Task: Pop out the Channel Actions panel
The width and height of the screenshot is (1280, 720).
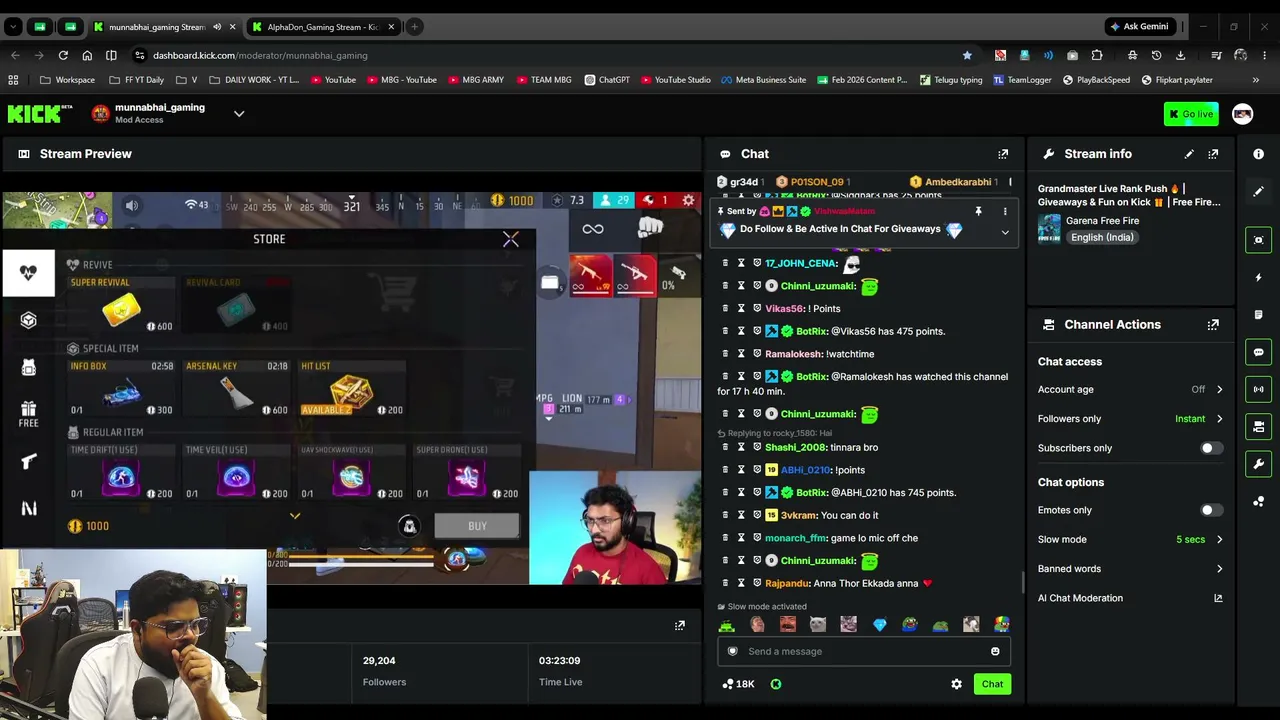Action: (1213, 325)
